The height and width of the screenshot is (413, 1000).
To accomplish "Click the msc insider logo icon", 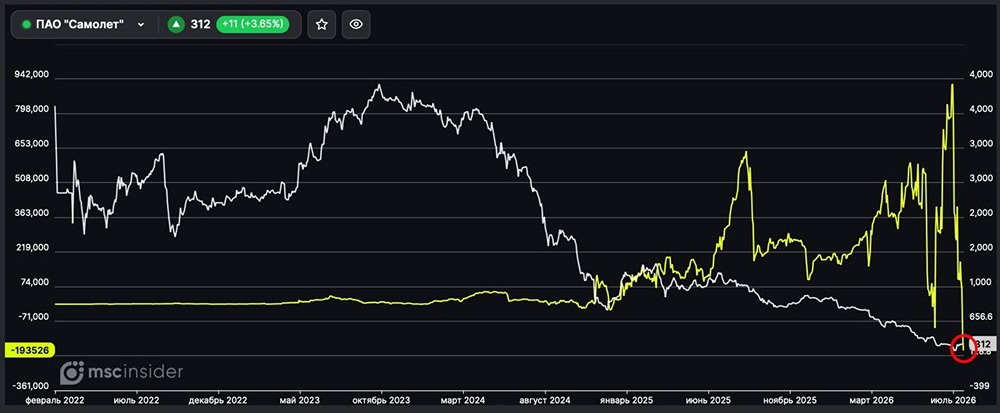I will coord(72,372).
